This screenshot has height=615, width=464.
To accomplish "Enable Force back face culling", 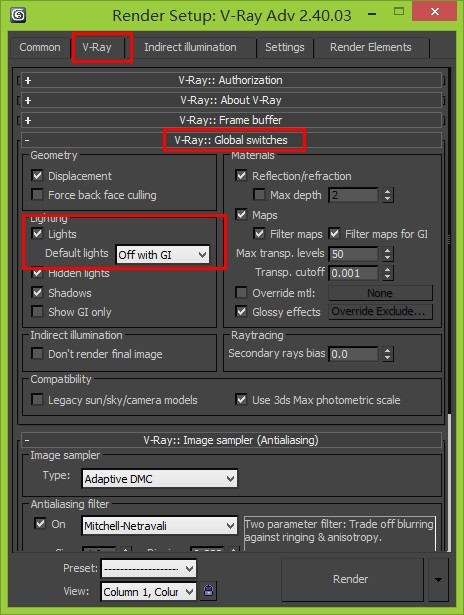I will pyautogui.click(x=37, y=195).
